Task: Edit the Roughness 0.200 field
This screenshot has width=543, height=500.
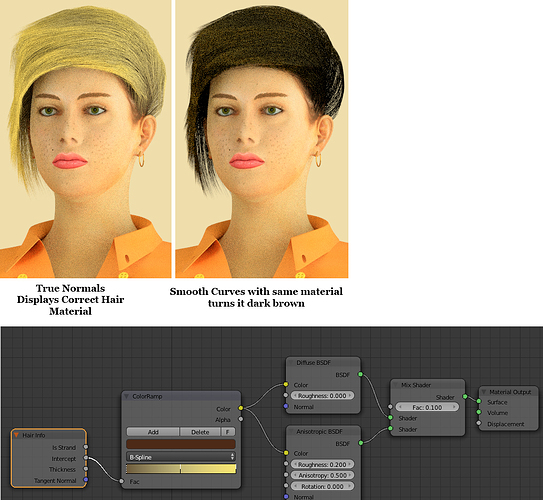Action: tap(322, 464)
